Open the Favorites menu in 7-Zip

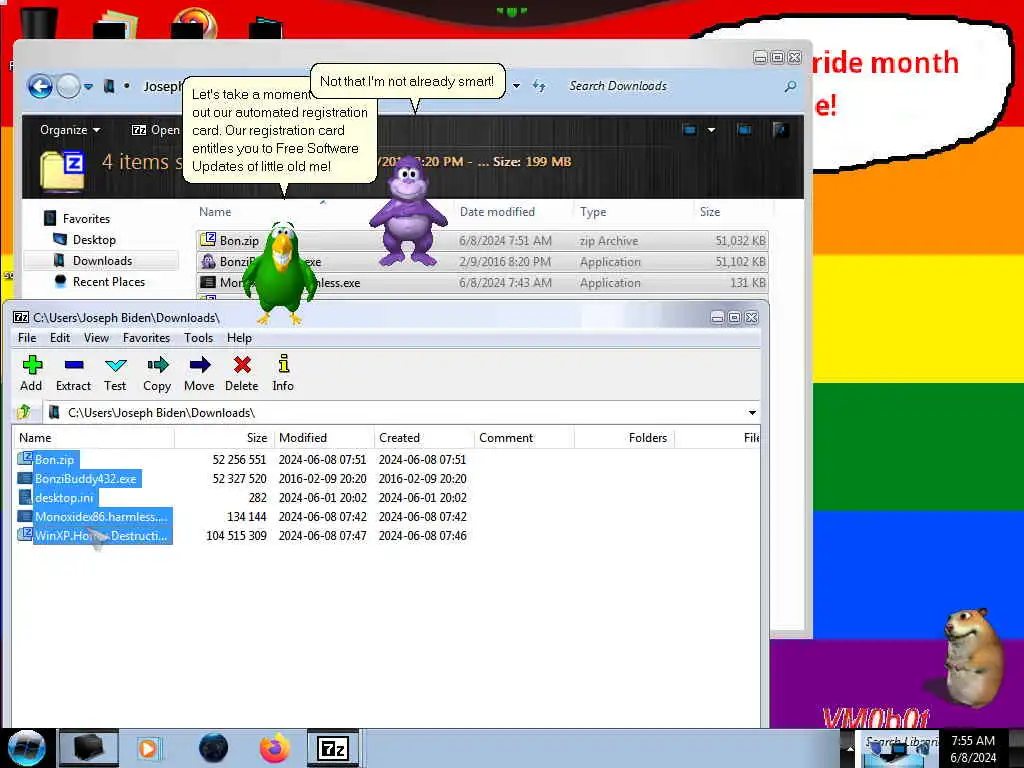pos(146,338)
